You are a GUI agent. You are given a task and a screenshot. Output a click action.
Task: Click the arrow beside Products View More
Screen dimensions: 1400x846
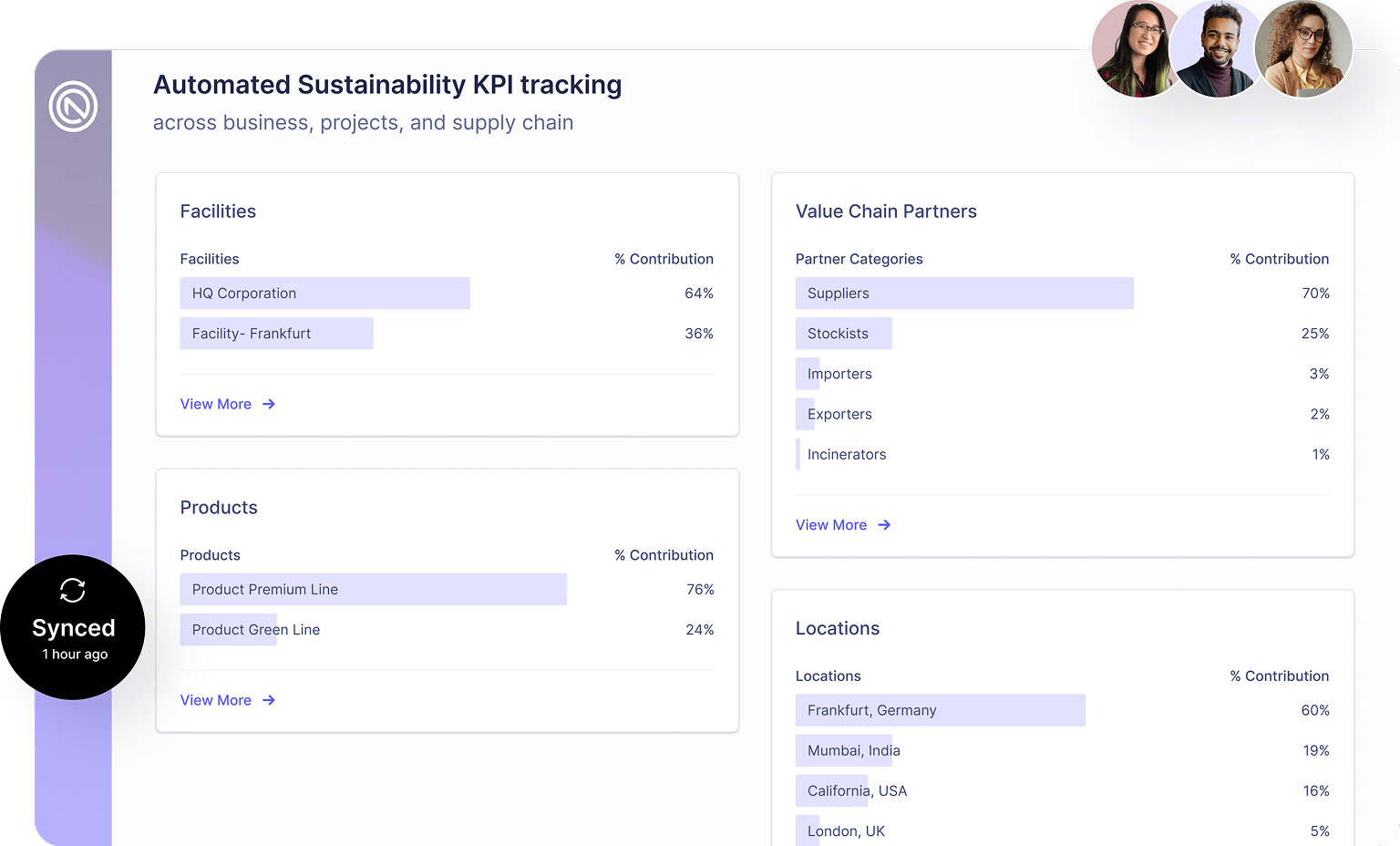tap(269, 700)
